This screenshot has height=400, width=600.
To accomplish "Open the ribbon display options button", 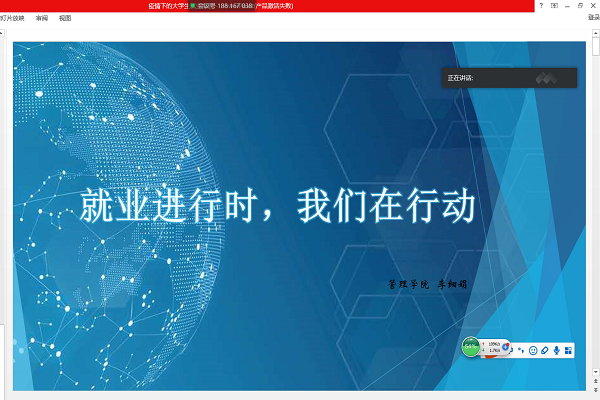I will tap(555, 6).
